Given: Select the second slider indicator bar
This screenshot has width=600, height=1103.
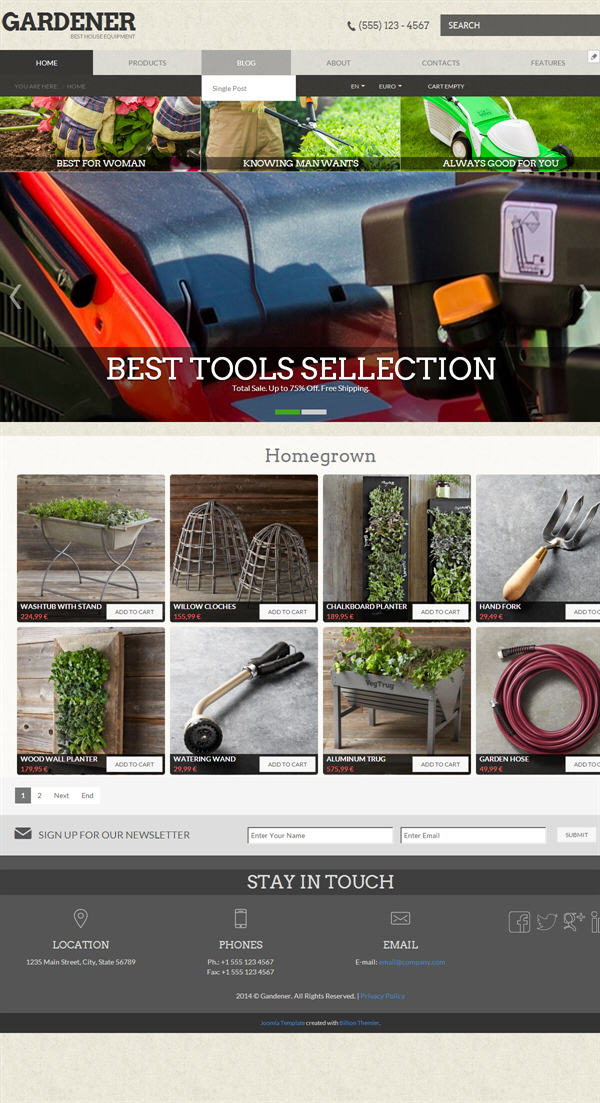Looking at the screenshot, I should [314, 412].
